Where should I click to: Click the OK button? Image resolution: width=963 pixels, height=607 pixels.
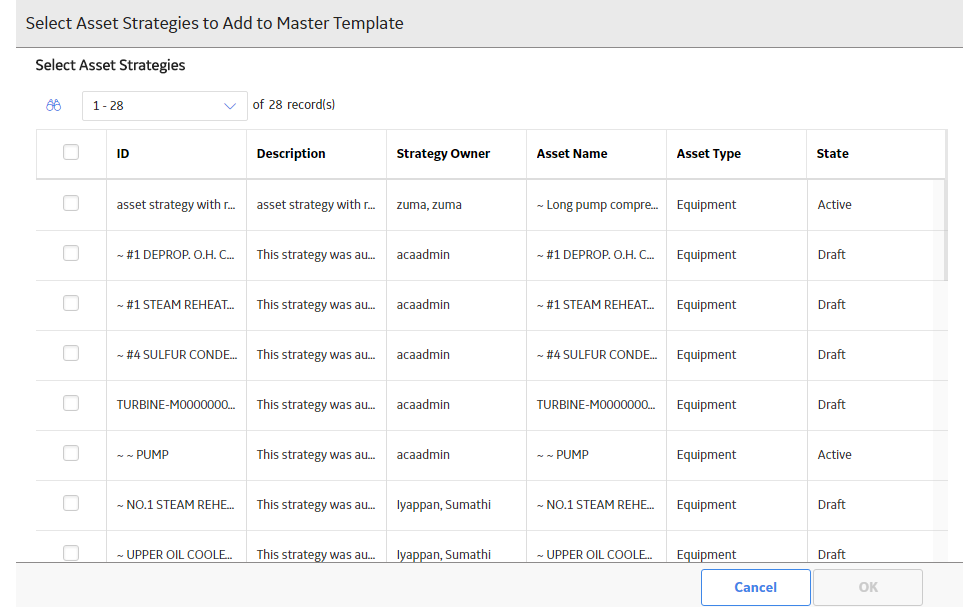click(868, 587)
